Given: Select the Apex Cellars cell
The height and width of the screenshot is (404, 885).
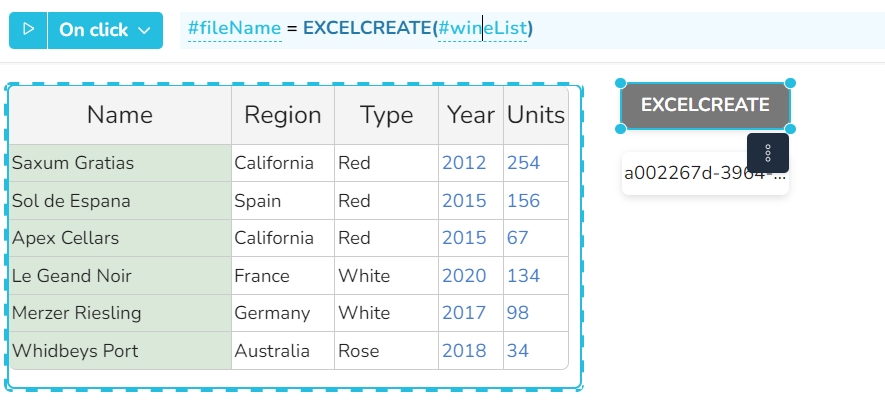Looking at the screenshot, I should point(66,238).
